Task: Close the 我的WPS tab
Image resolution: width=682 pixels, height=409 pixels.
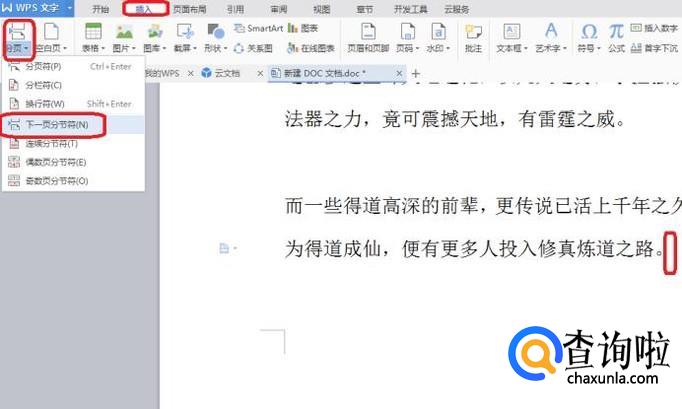Action: 191,74
